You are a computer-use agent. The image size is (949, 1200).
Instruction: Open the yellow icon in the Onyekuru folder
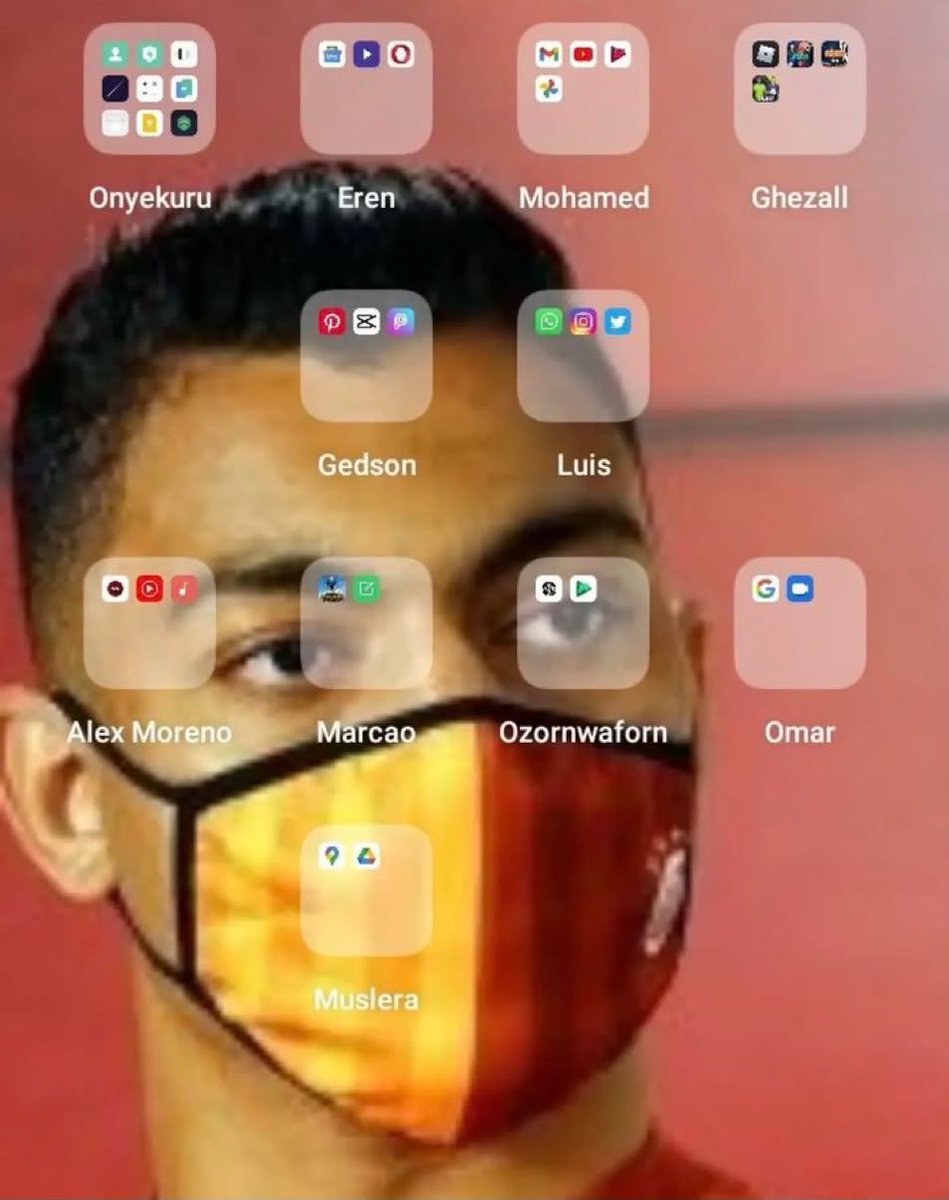pos(149,123)
